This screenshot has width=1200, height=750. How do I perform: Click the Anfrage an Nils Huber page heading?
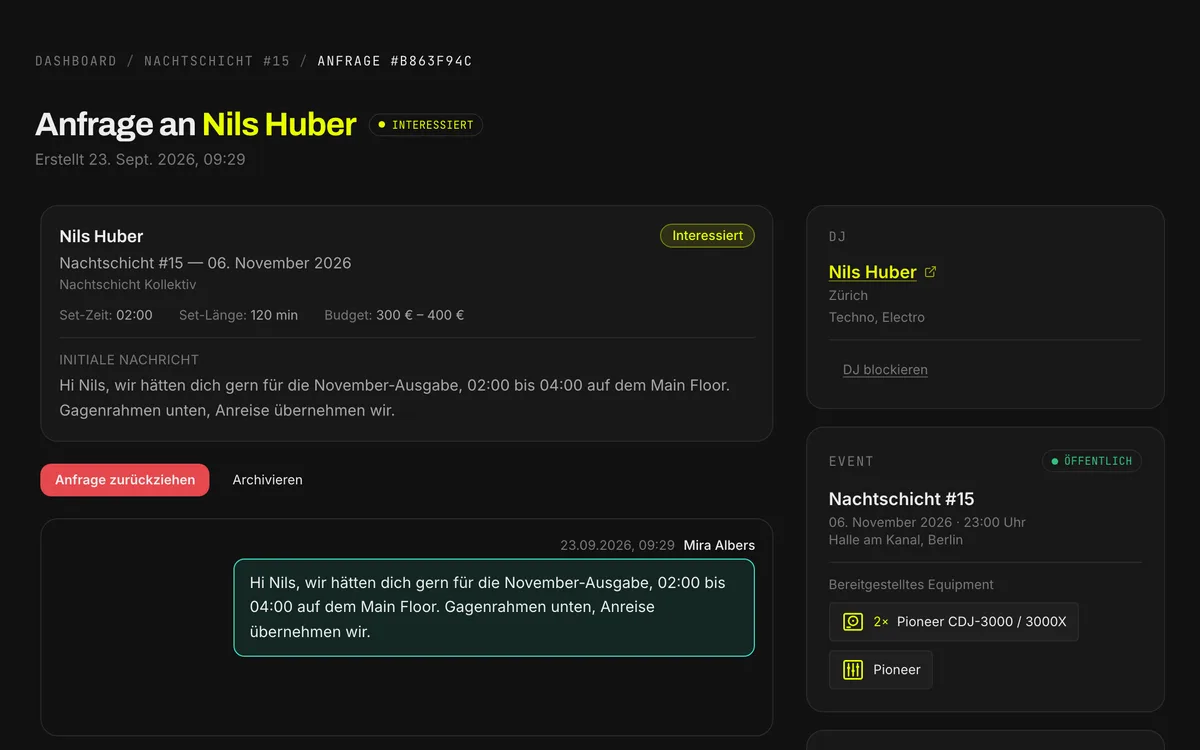pyautogui.click(x=195, y=124)
